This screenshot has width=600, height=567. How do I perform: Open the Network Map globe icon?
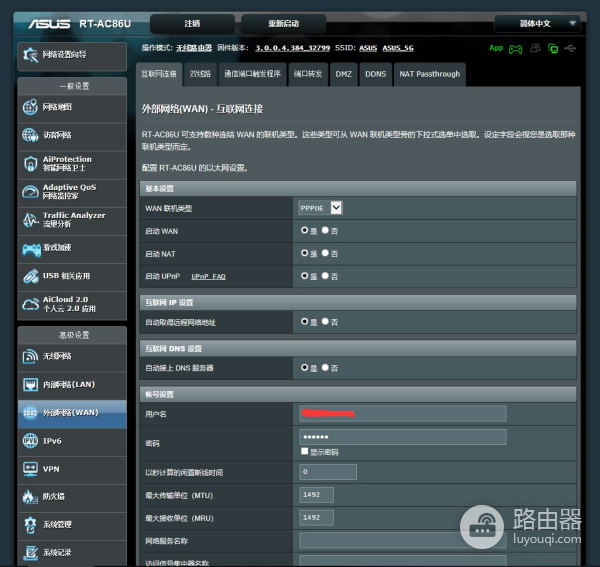(30, 107)
